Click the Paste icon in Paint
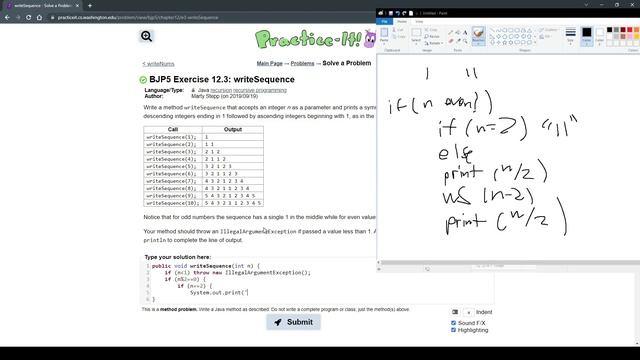Image resolution: width=640 pixels, height=360 pixels. [384, 33]
